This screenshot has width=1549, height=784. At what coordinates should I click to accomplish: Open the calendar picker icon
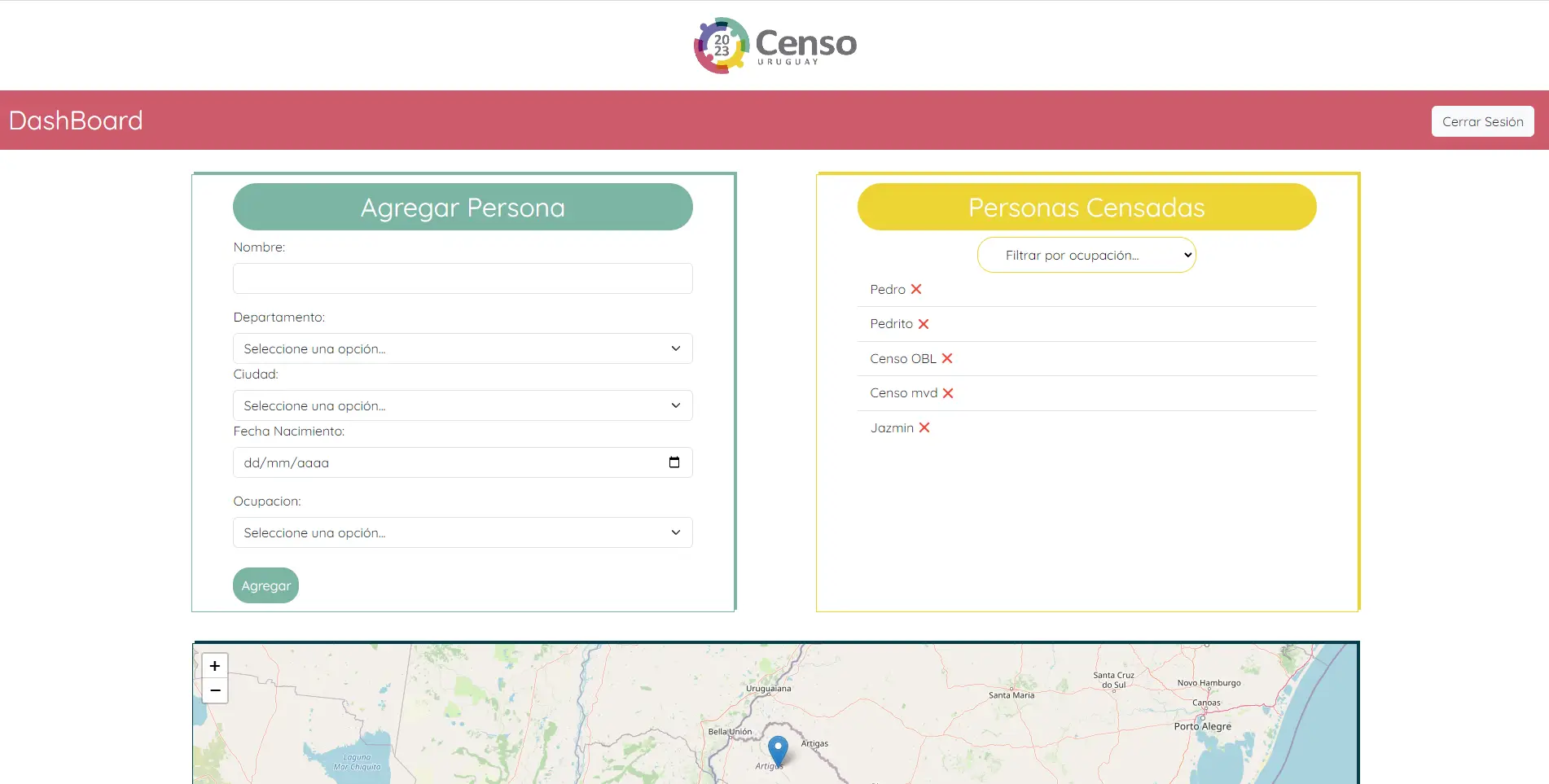[x=674, y=462]
